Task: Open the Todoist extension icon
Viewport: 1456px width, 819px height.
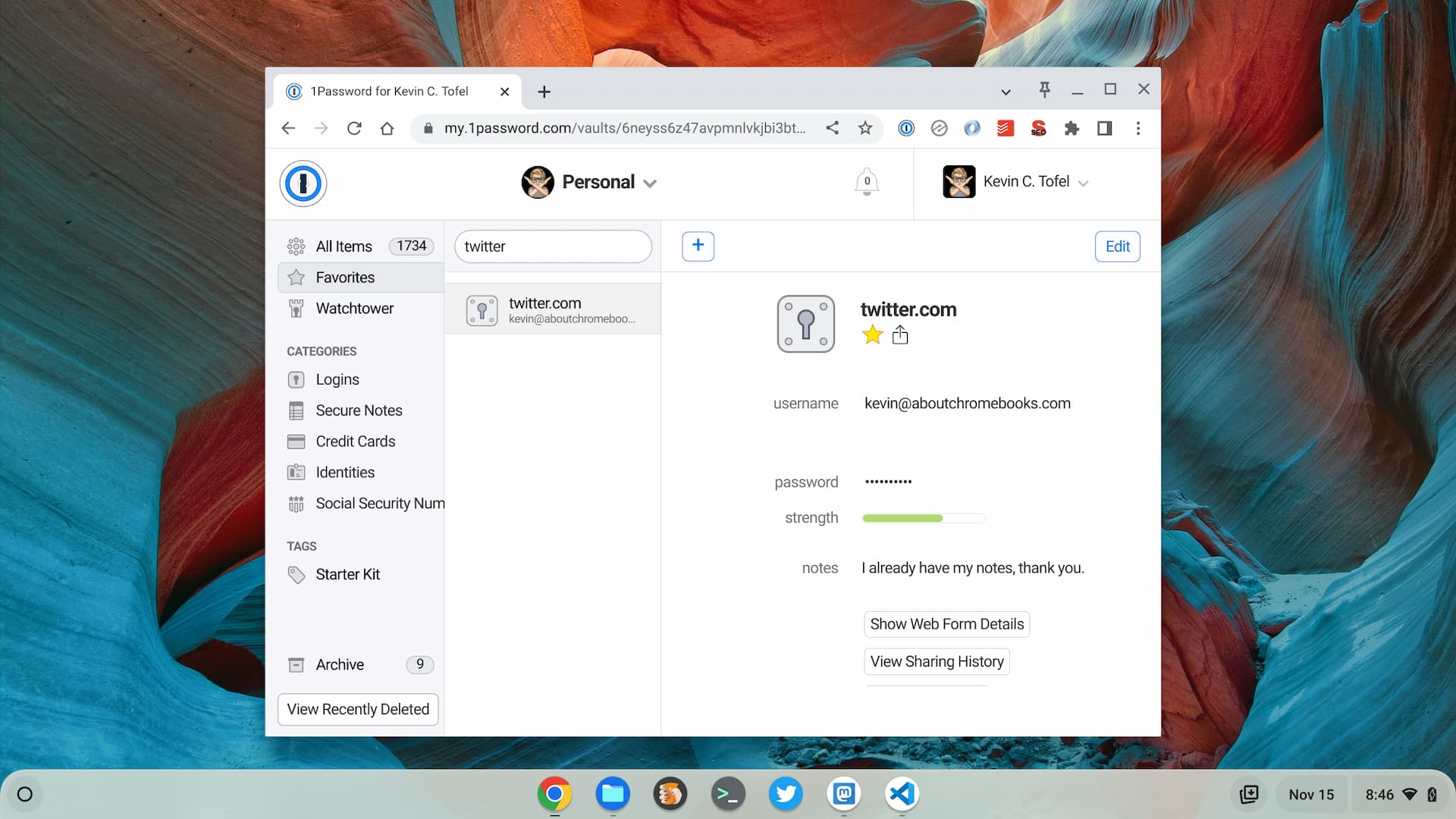Action: click(1006, 128)
